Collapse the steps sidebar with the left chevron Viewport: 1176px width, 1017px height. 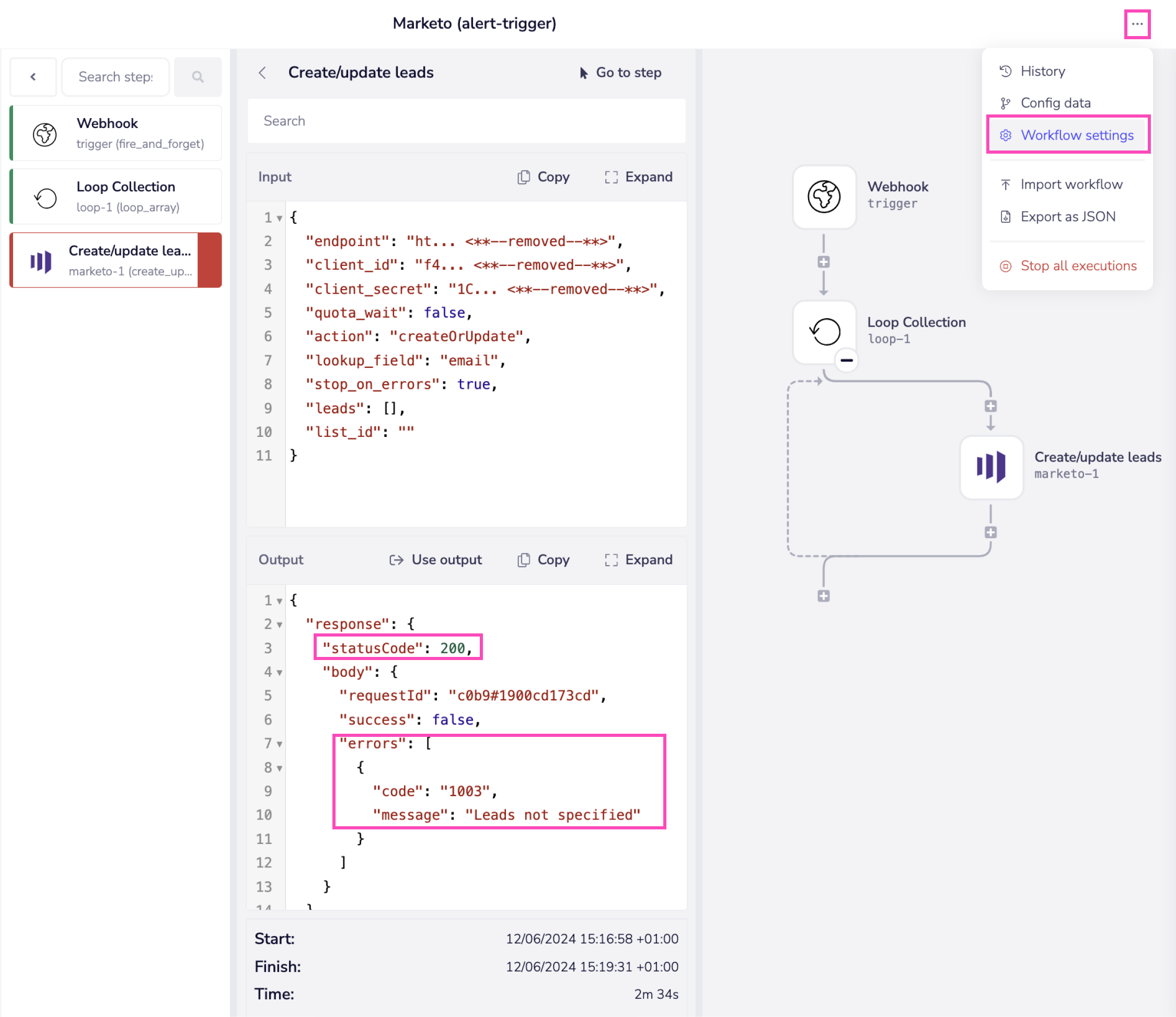(x=32, y=77)
